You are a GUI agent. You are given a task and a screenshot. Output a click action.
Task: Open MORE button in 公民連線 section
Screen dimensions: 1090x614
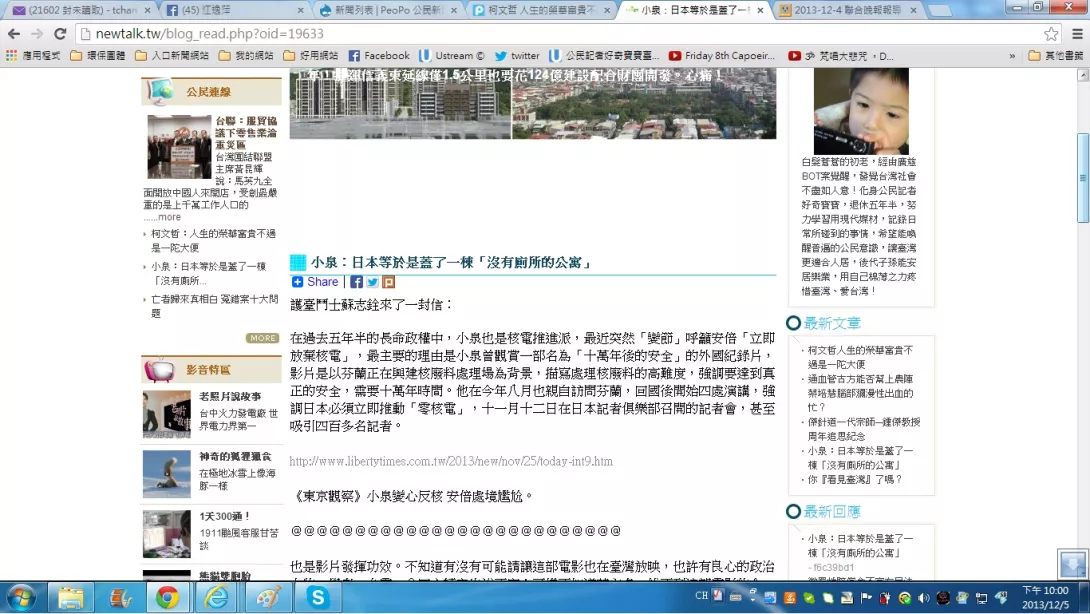point(262,338)
